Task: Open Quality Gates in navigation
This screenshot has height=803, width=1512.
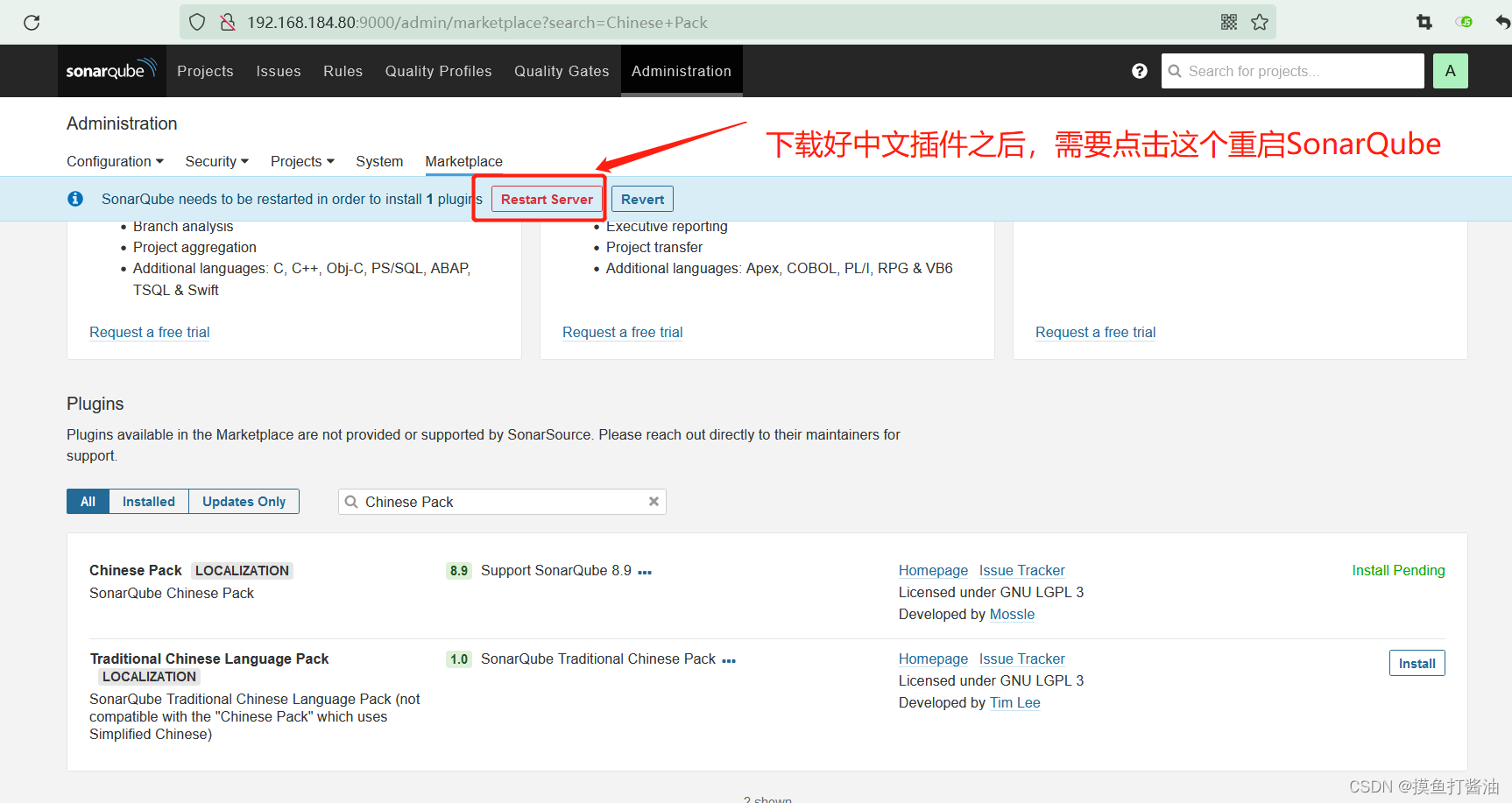Action: [562, 71]
